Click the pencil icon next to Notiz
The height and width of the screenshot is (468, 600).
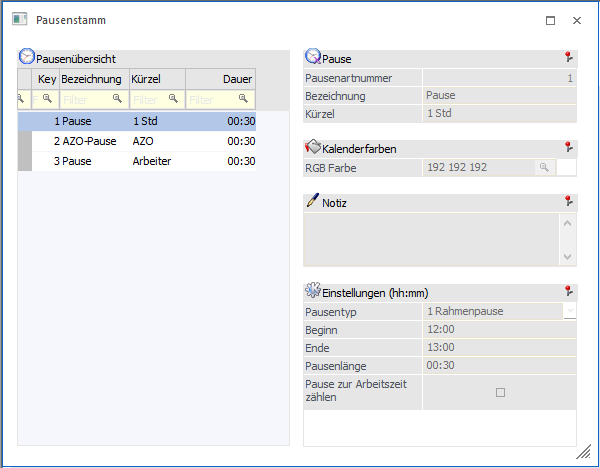tap(312, 202)
